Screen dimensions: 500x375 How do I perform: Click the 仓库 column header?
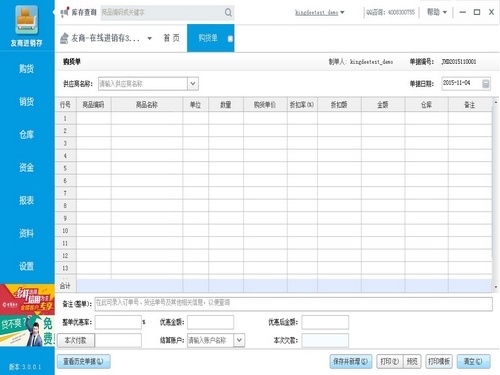coord(426,105)
